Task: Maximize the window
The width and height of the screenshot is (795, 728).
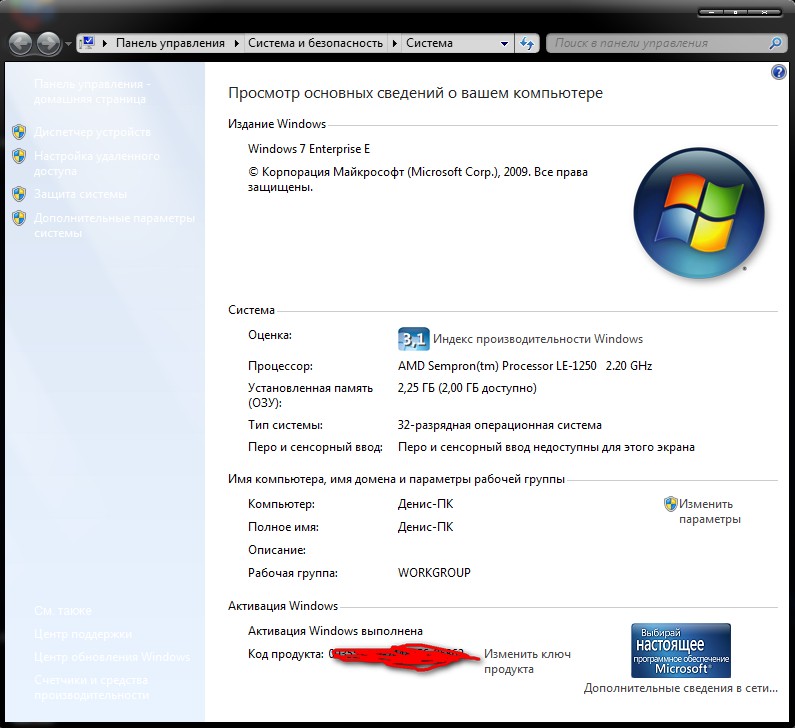Action: (735, 12)
